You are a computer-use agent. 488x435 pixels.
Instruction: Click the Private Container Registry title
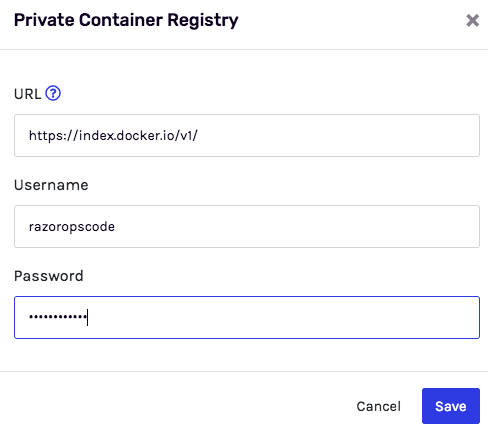[126, 20]
